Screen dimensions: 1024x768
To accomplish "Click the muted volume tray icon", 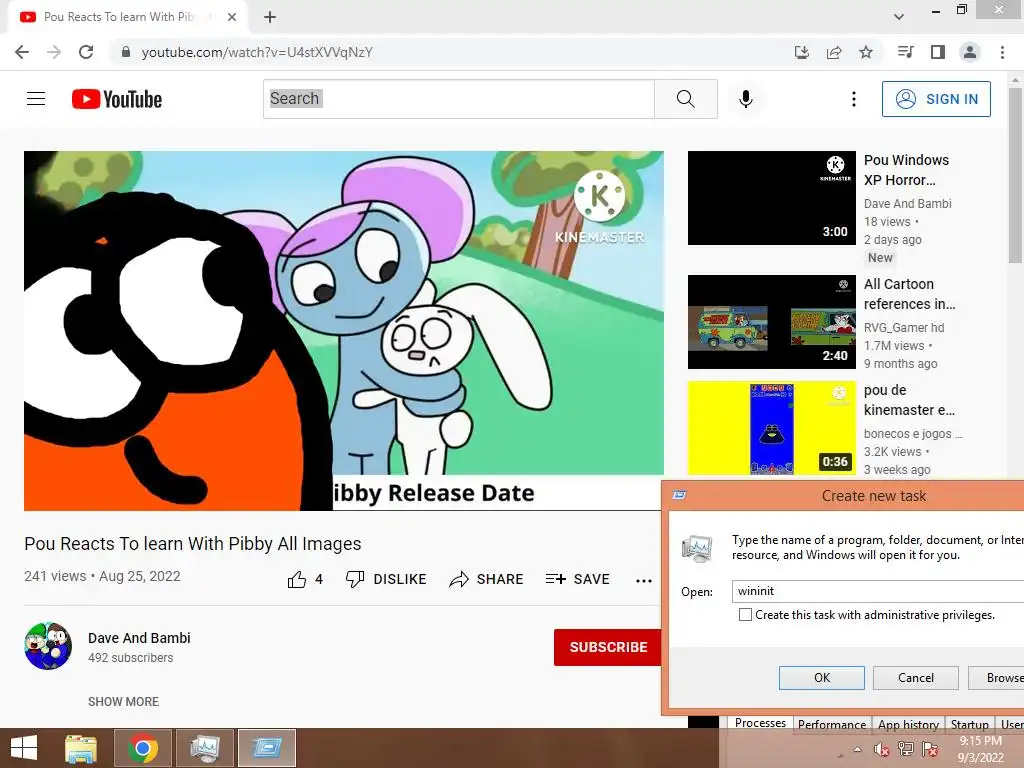I will tap(881, 749).
